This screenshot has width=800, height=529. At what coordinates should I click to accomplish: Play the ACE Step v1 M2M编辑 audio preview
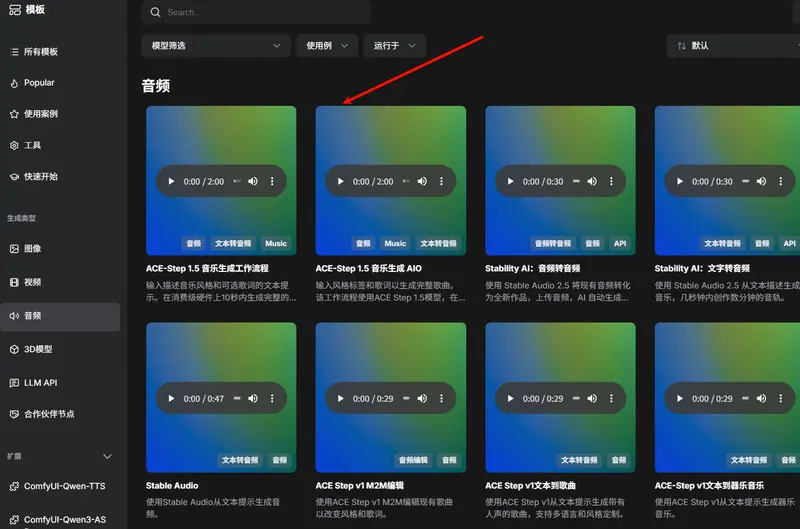[x=341, y=398]
